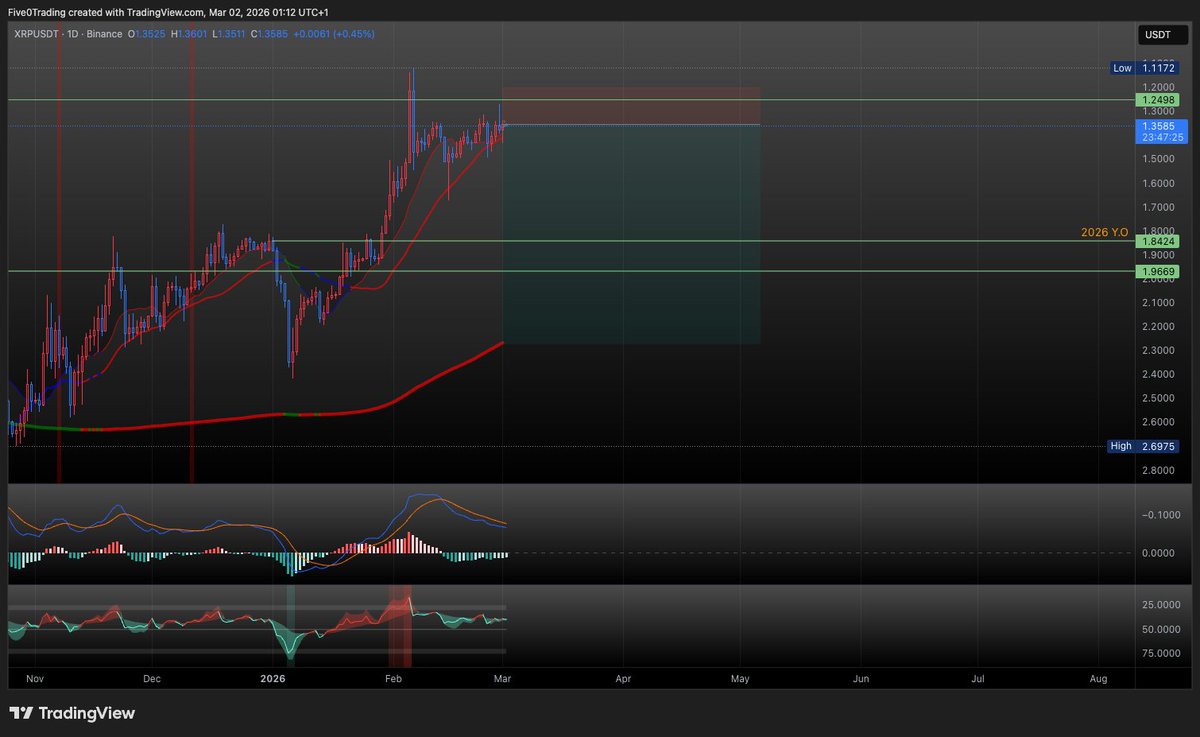
Task: Click the 2026 Y.O label text
Action: point(1104,232)
